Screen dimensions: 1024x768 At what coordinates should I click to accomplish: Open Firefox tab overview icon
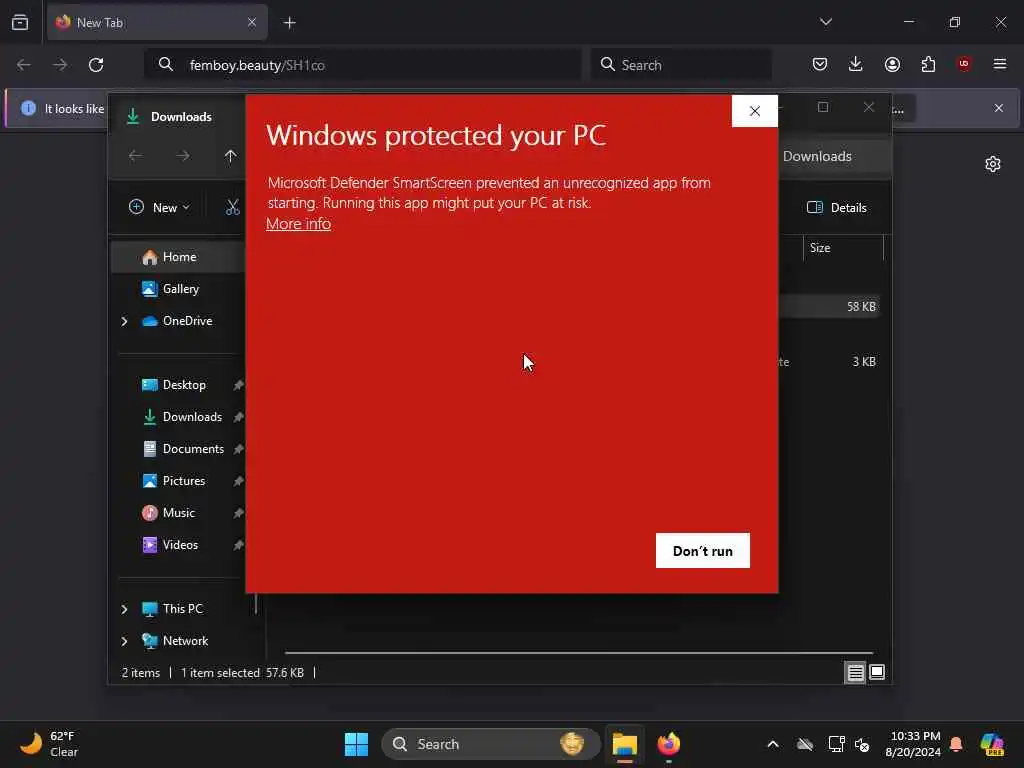(20, 22)
